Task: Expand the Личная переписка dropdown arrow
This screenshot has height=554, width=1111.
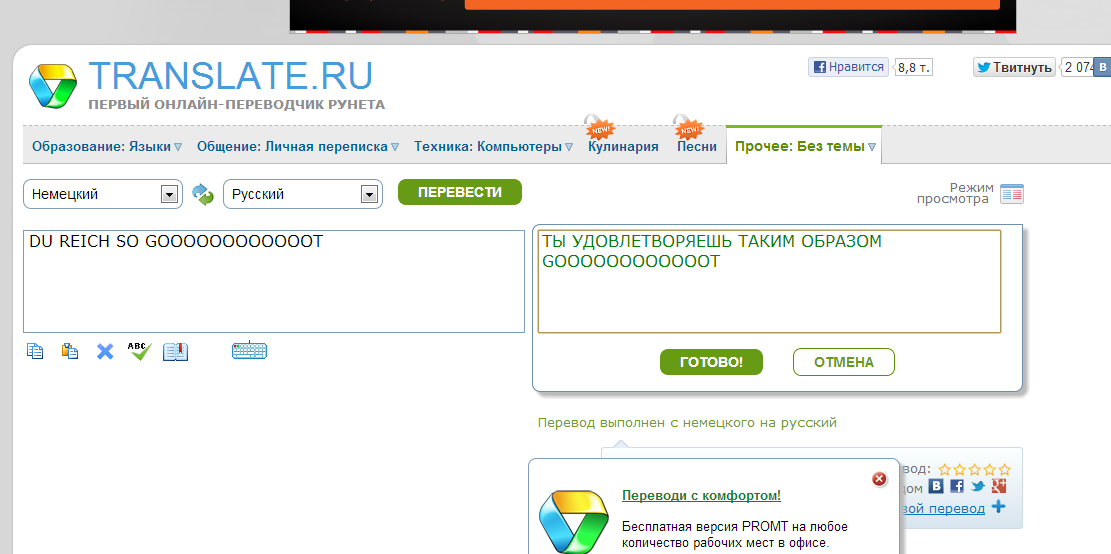Action: pyautogui.click(x=395, y=147)
